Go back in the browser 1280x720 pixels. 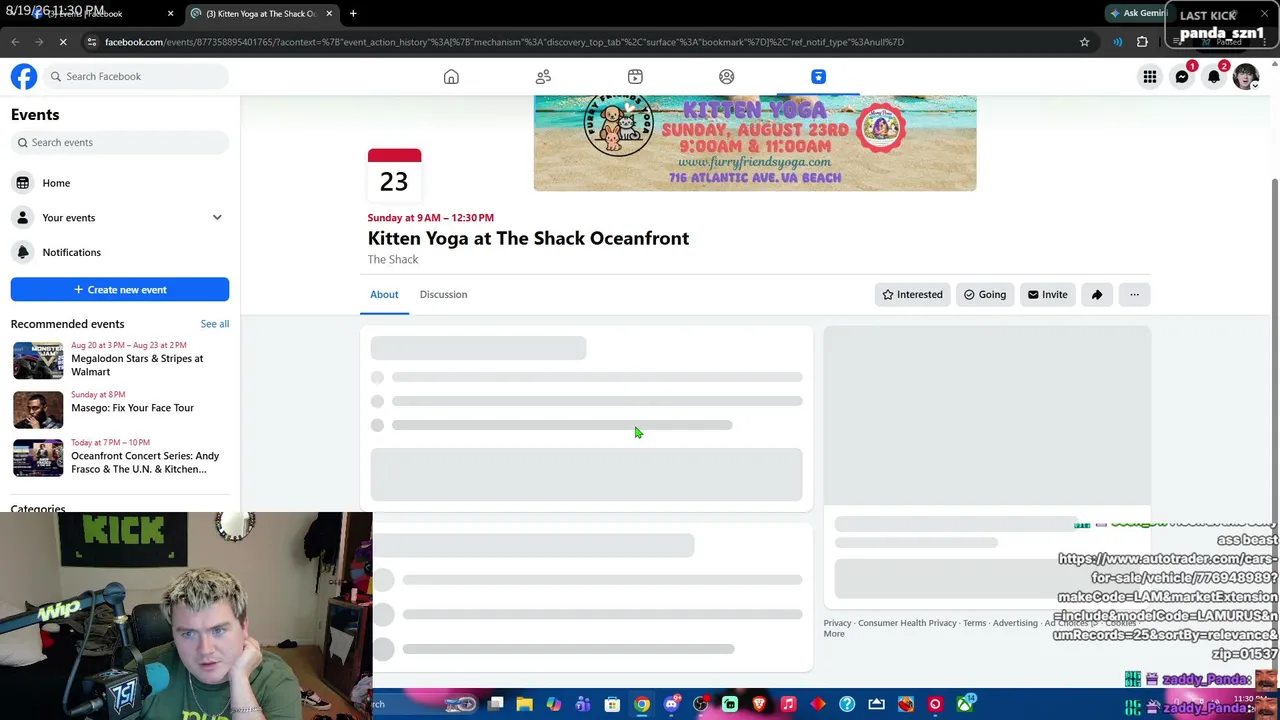(x=15, y=42)
